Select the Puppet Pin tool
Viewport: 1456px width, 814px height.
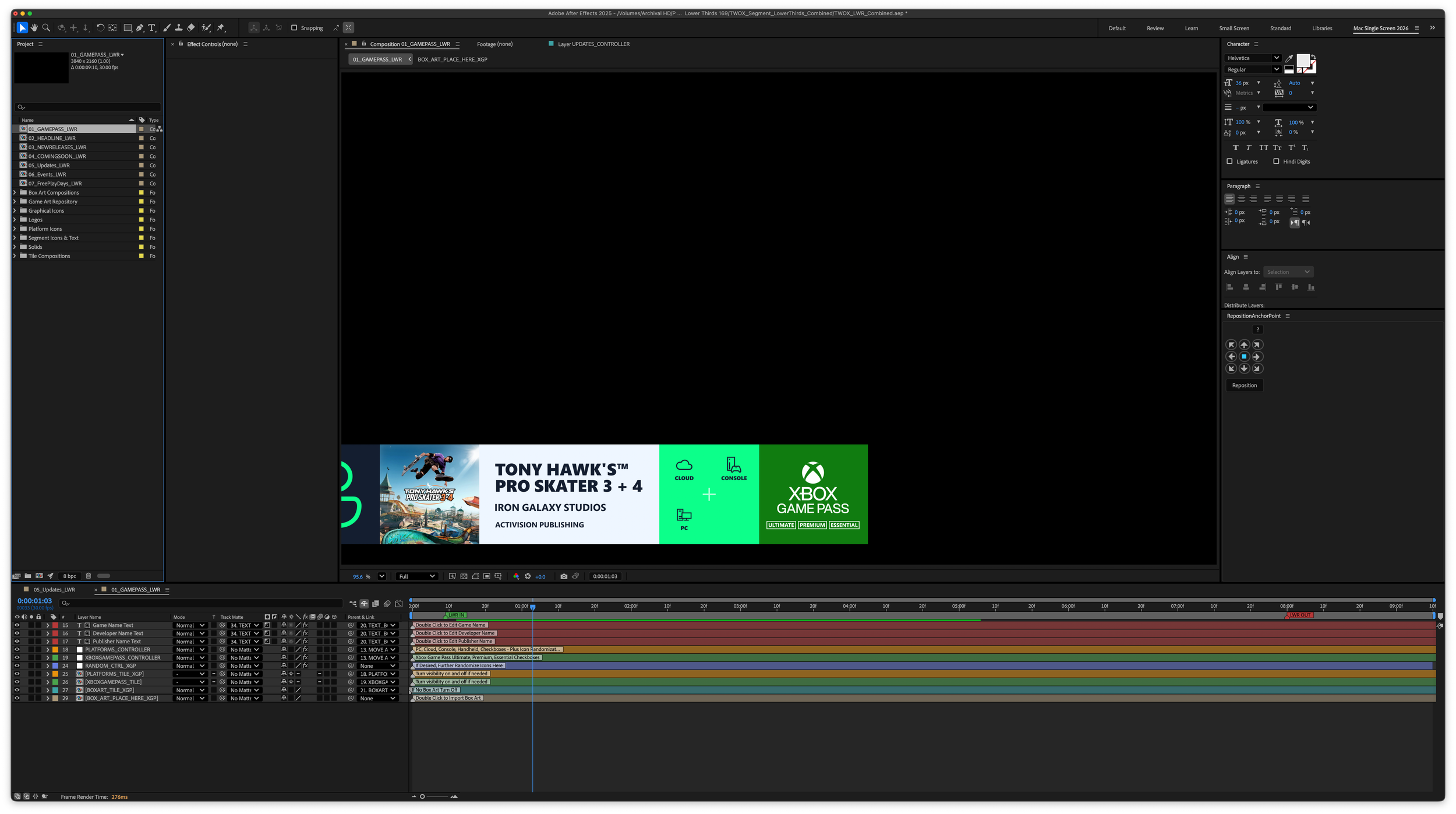pos(221,27)
